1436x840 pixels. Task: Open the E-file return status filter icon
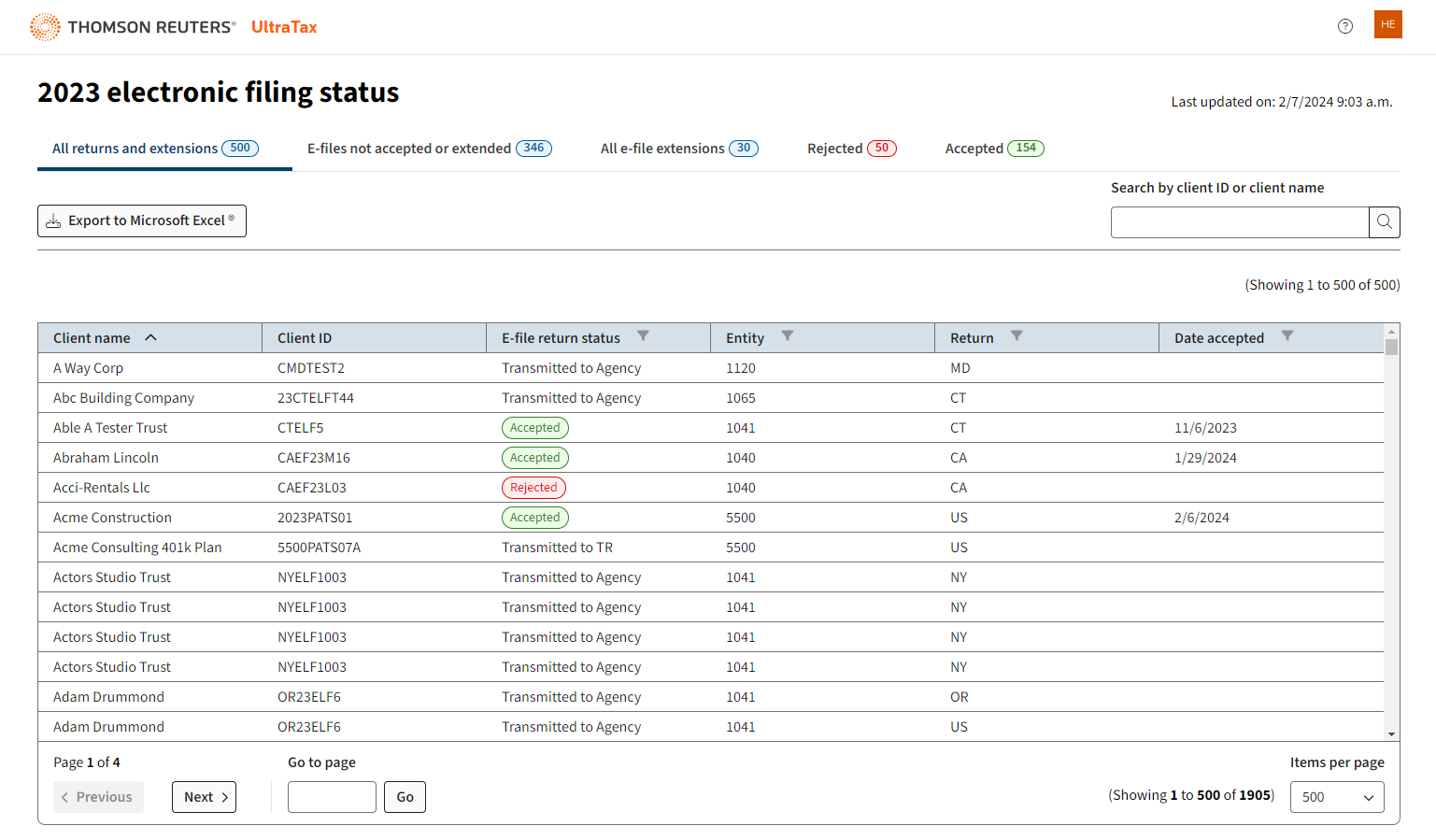pyautogui.click(x=643, y=336)
